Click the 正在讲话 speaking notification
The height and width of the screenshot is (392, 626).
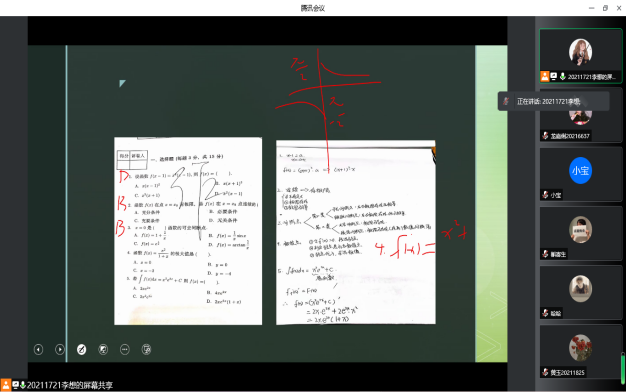pos(554,101)
